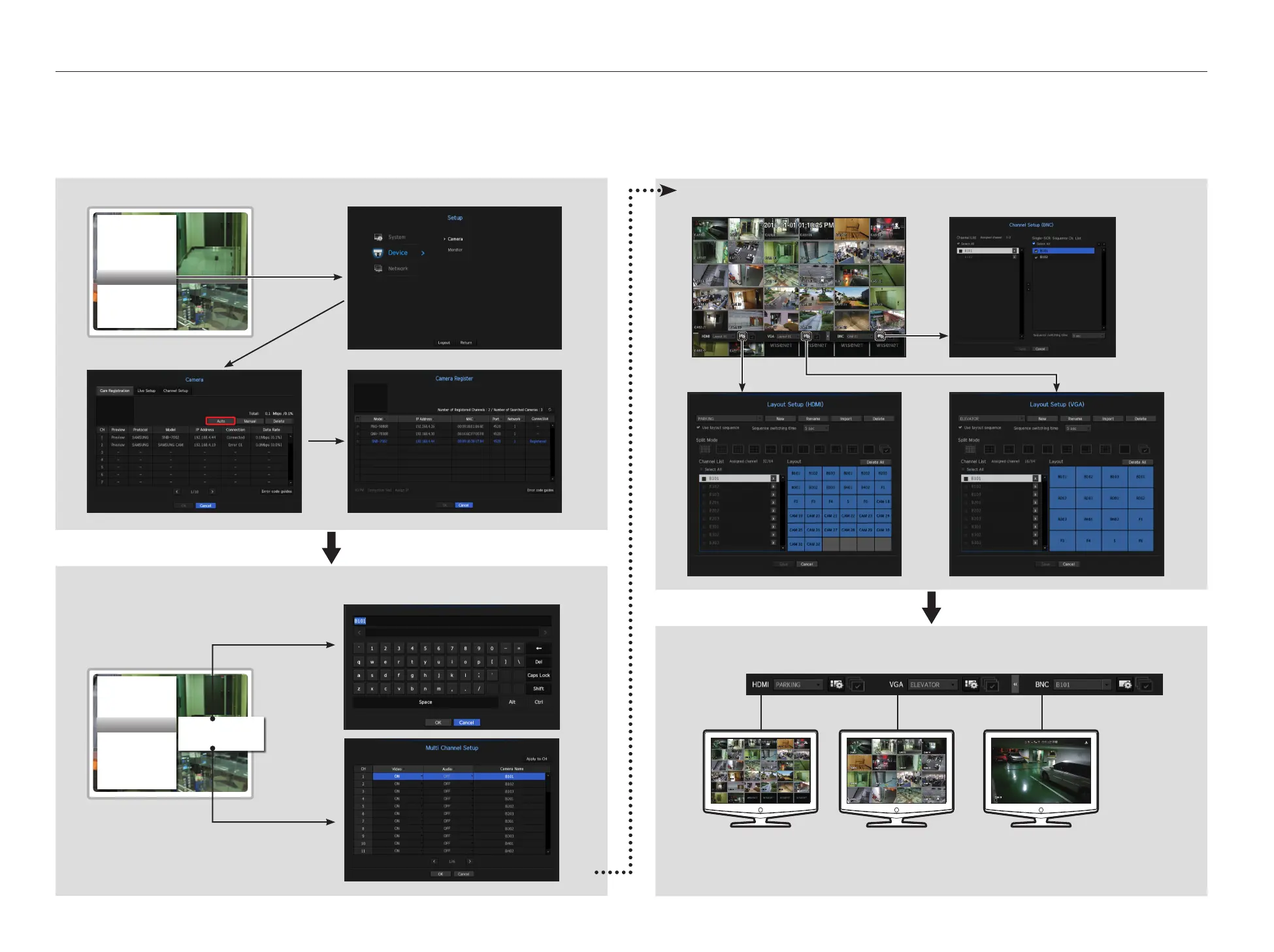The height and width of the screenshot is (952, 1274).
Task: Check Select All in HDMI Channel List
Action: (x=702, y=469)
